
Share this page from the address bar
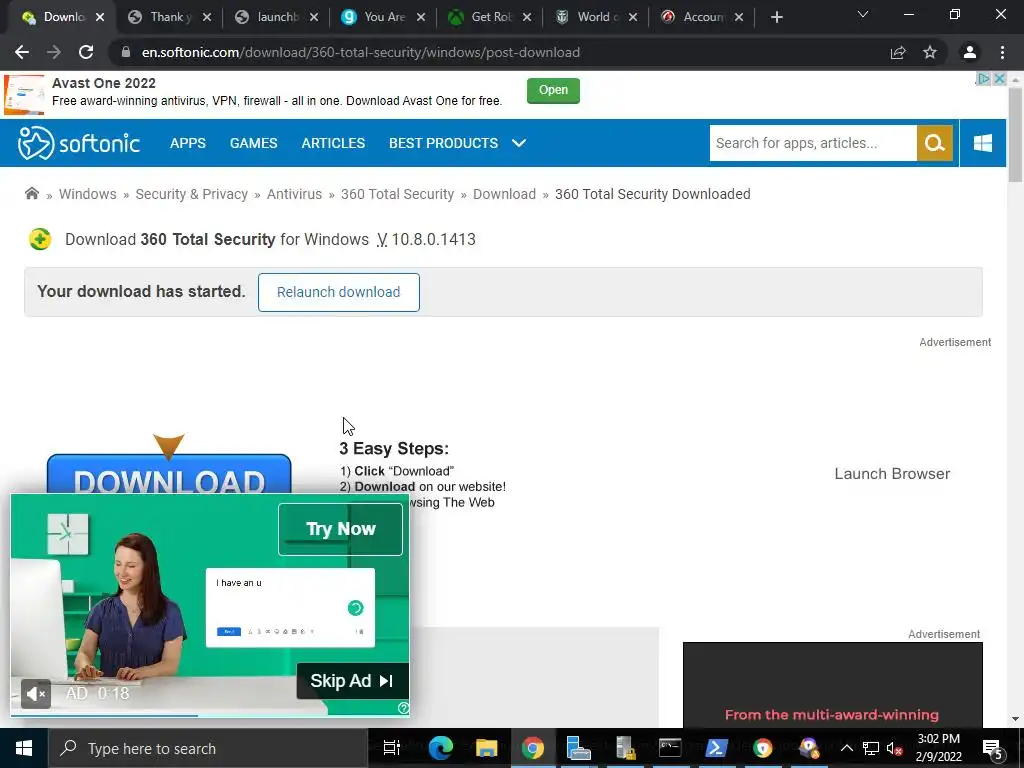[898, 52]
